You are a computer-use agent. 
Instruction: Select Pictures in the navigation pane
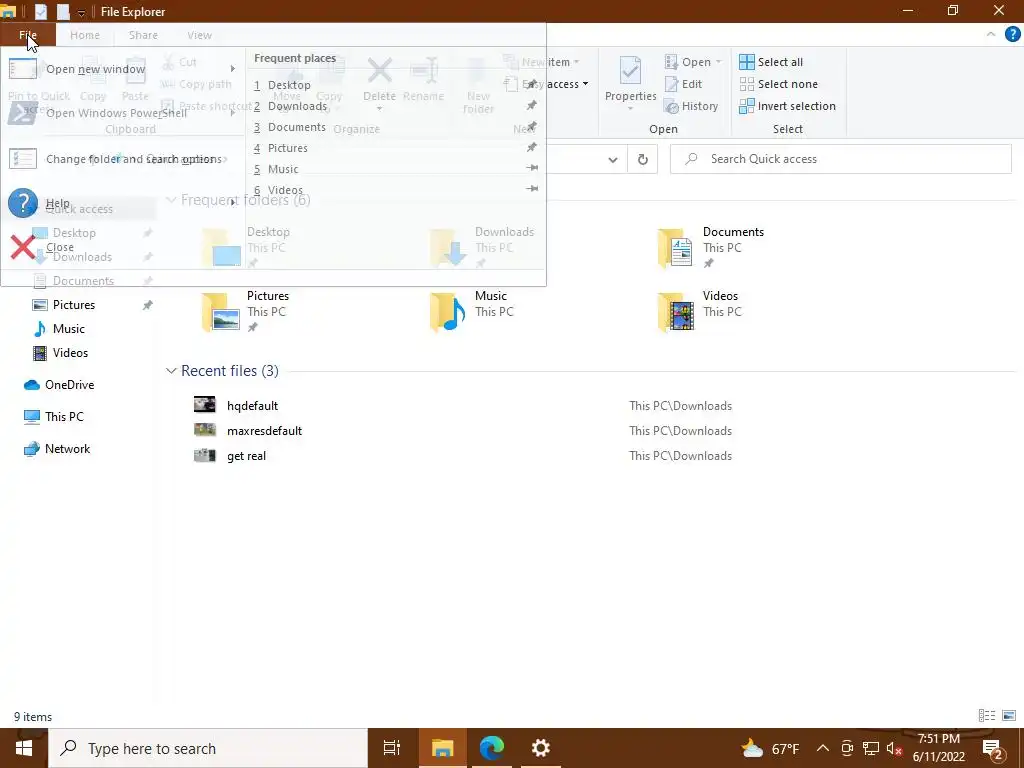(x=74, y=305)
